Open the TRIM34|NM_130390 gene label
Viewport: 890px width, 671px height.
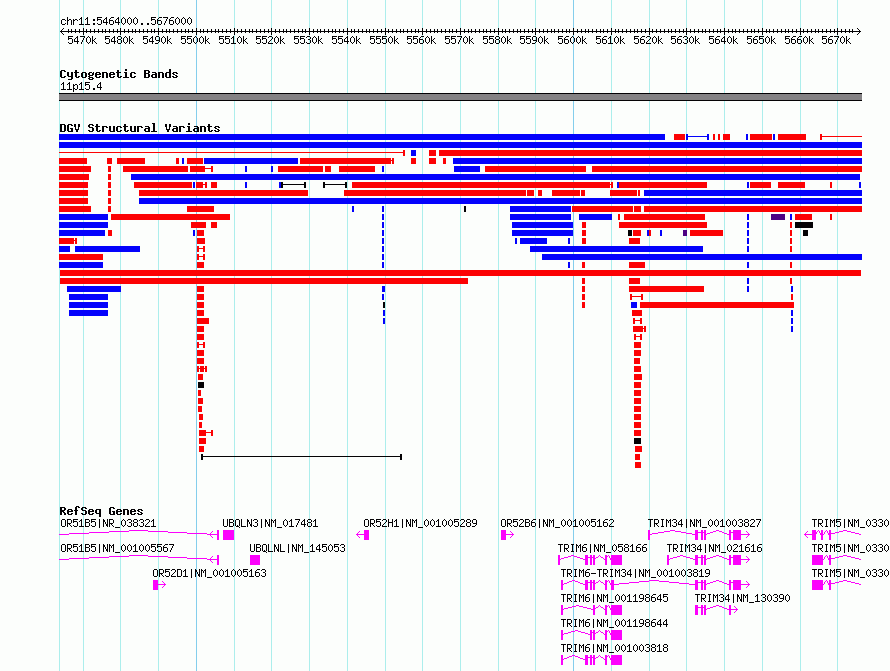pyautogui.click(x=742, y=598)
